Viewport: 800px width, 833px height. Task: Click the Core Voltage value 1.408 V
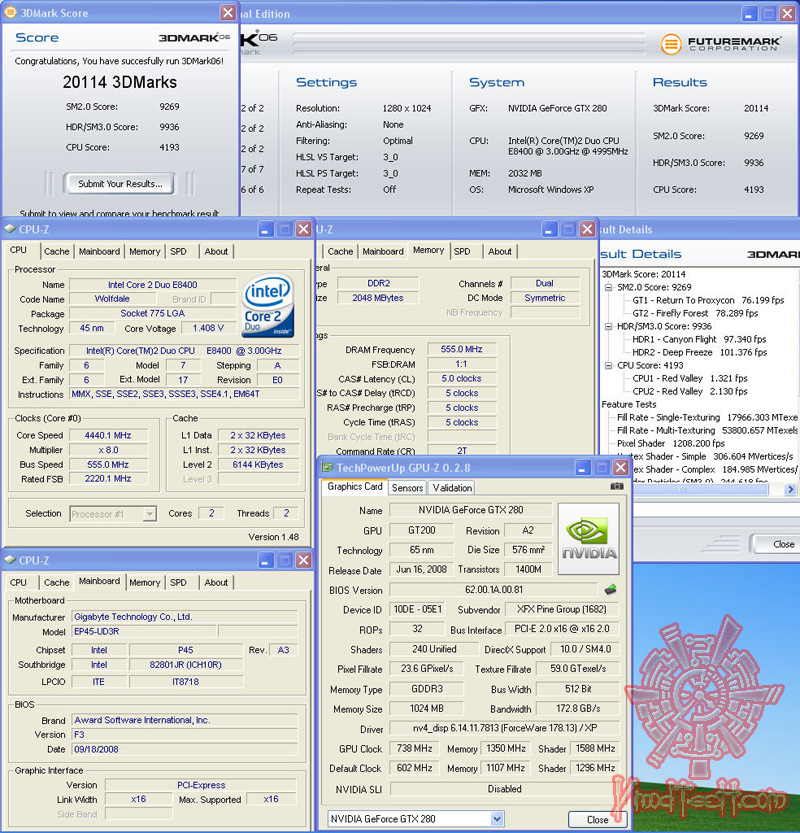(208, 328)
